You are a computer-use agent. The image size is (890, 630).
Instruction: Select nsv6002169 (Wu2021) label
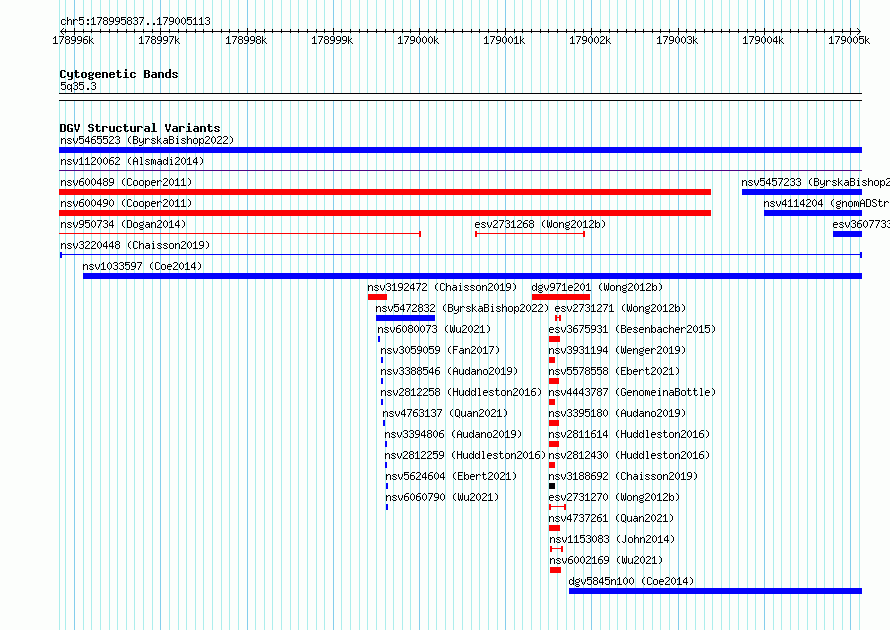coord(606,560)
